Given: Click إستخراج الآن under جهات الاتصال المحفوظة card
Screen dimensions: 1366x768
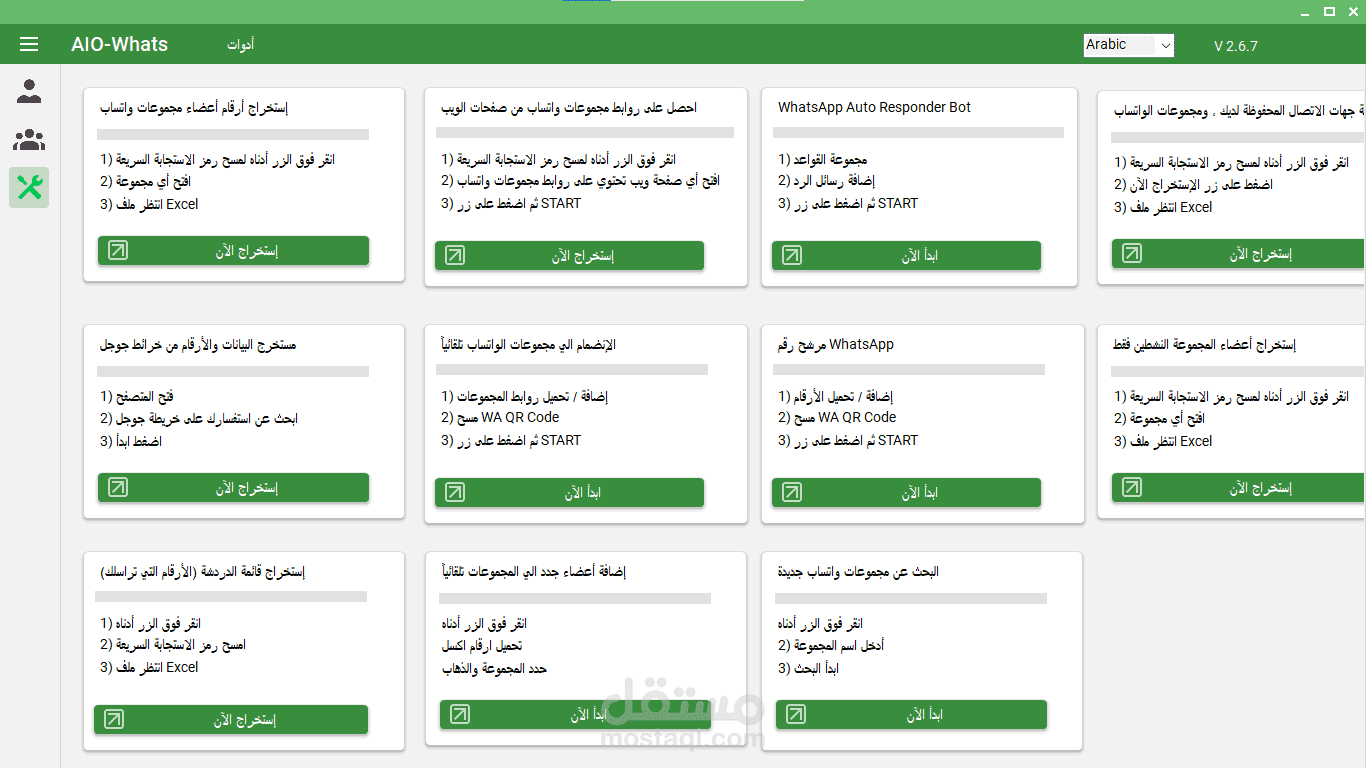Looking at the screenshot, I should click(x=1239, y=253).
